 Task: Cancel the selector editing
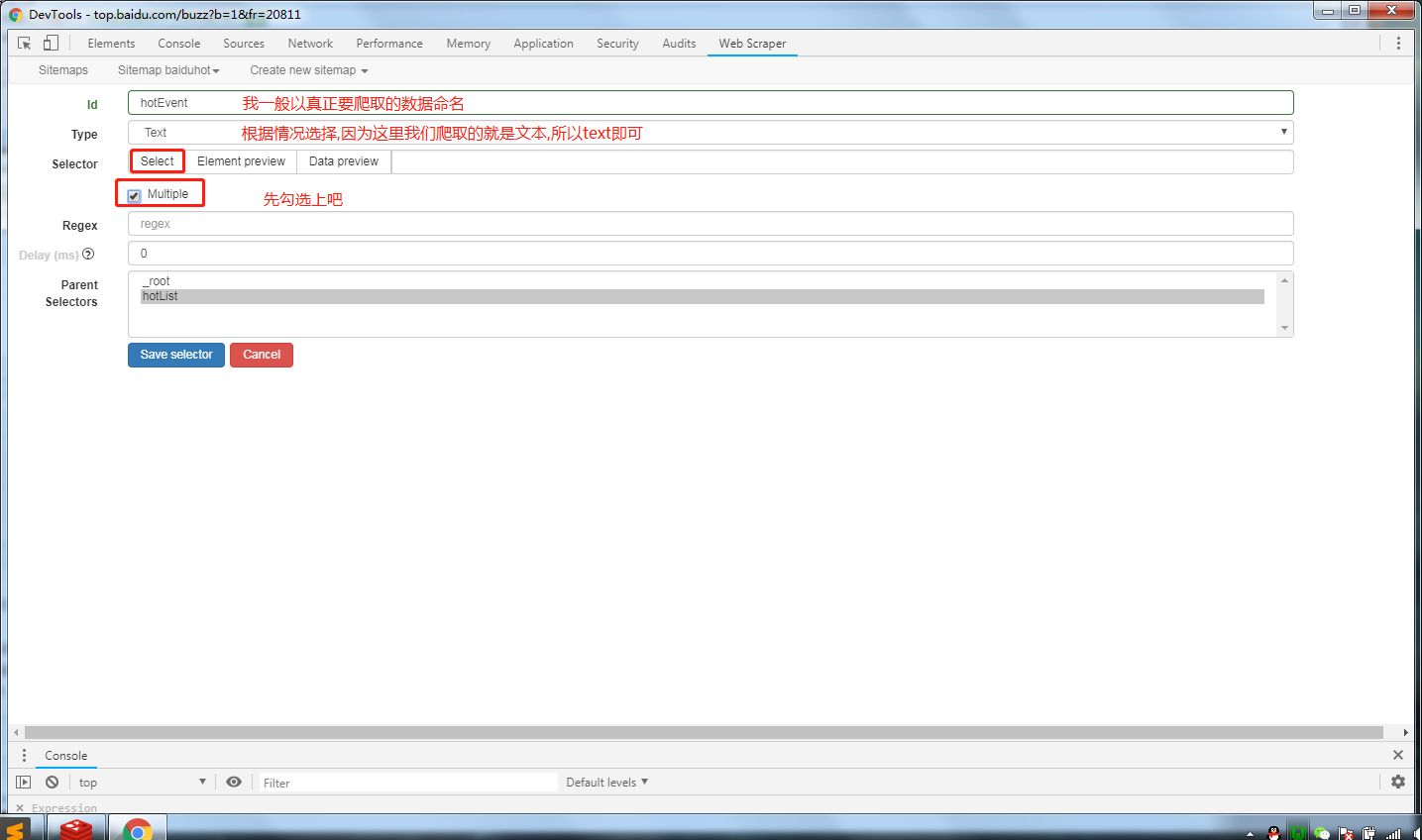point(262,355)
